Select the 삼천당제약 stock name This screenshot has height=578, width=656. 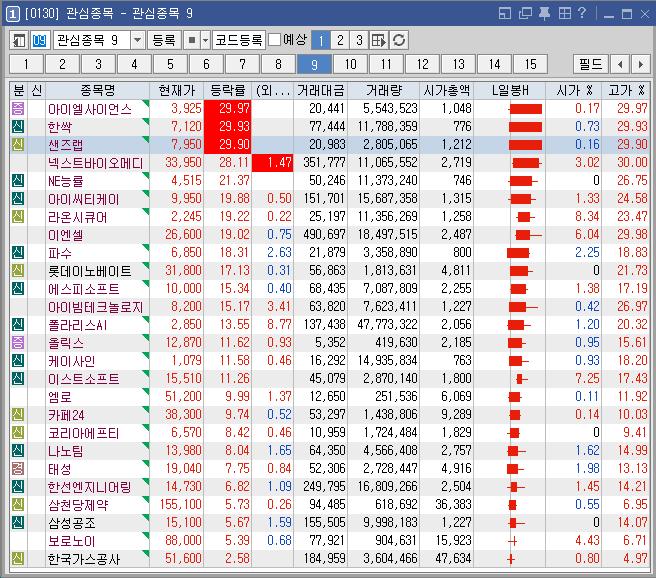(x=78, y=504)
